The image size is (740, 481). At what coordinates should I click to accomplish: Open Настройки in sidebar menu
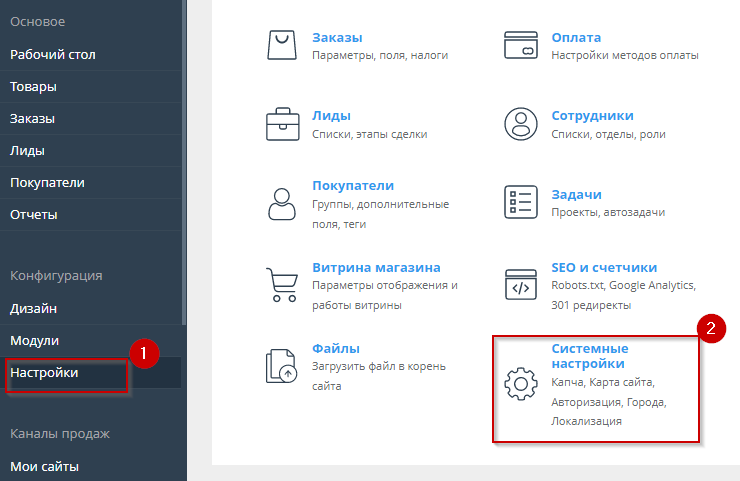click(44, 372)
